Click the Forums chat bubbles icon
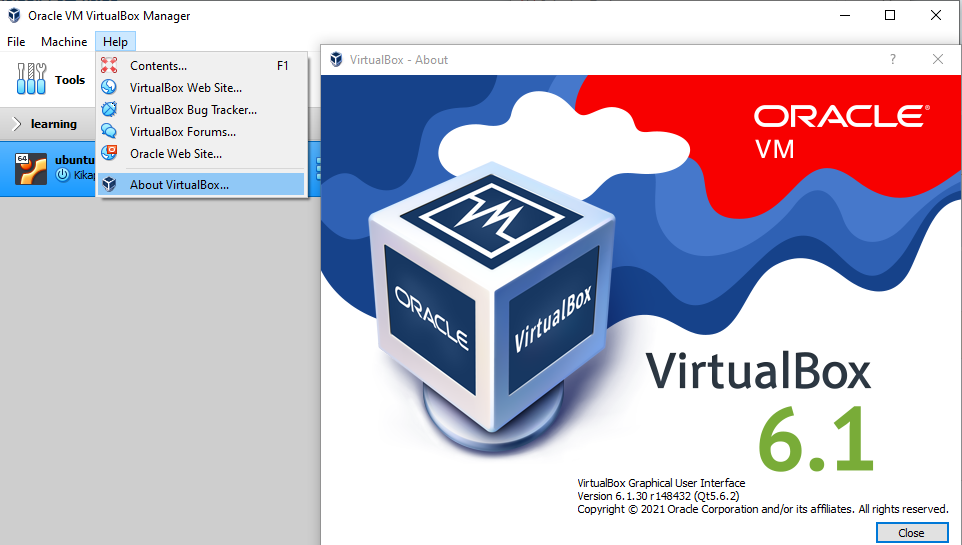 (x=109, y=131)
